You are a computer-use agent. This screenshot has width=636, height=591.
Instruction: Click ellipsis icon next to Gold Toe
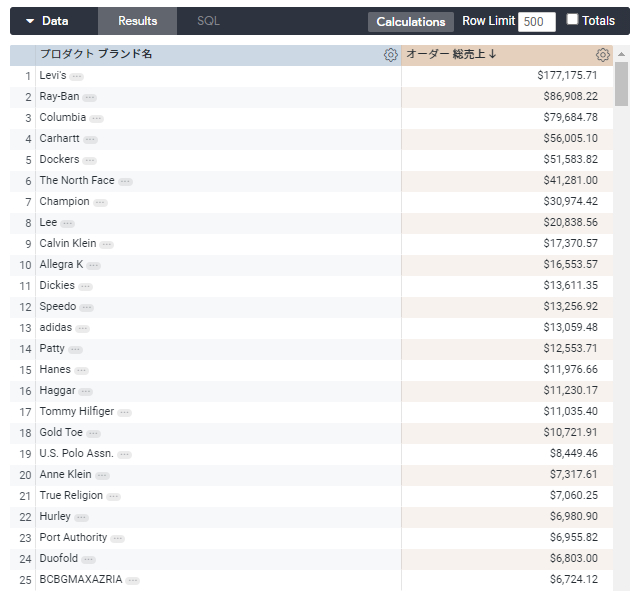pos(93,434)
